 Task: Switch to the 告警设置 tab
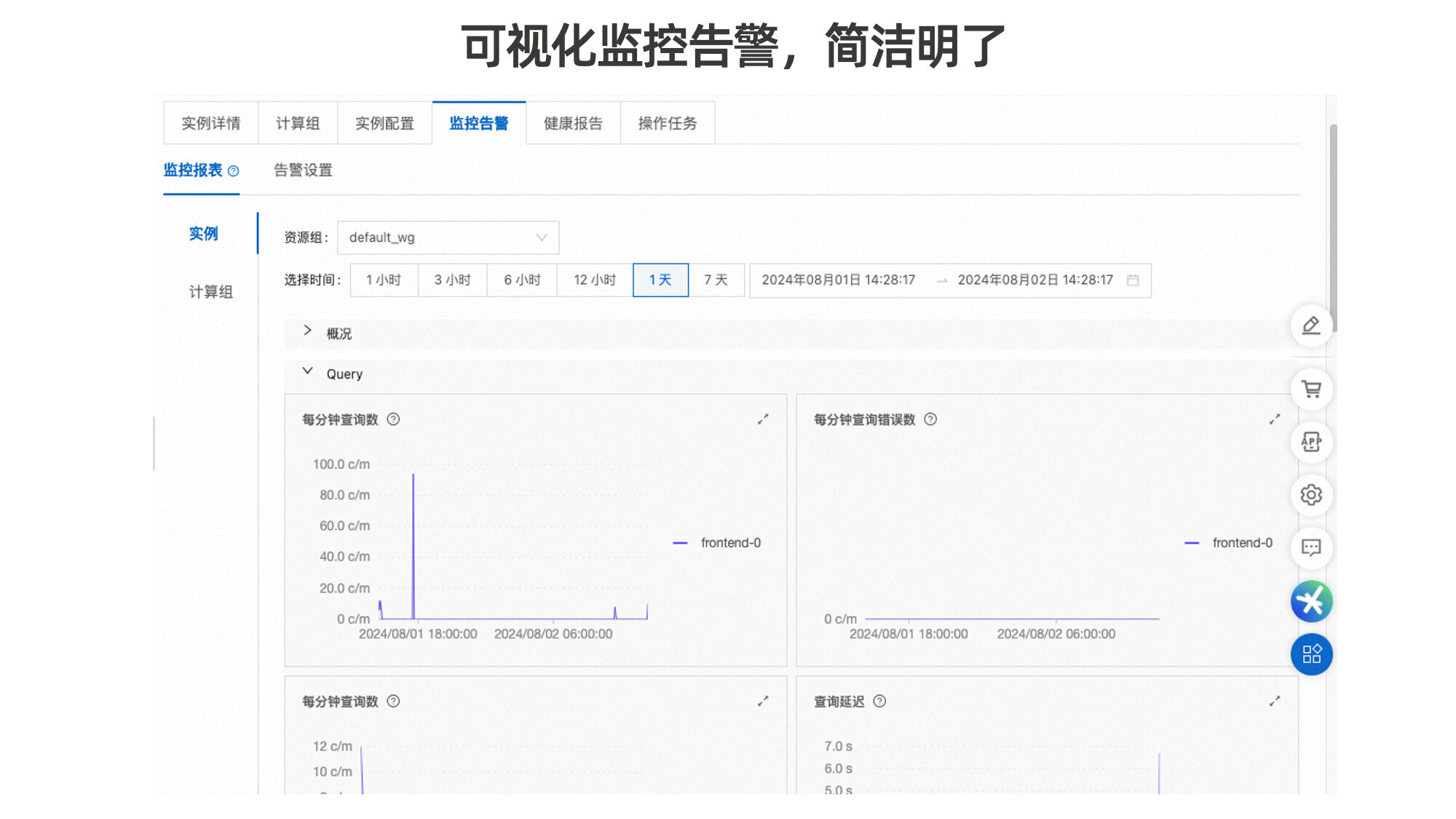click(303, 170)
